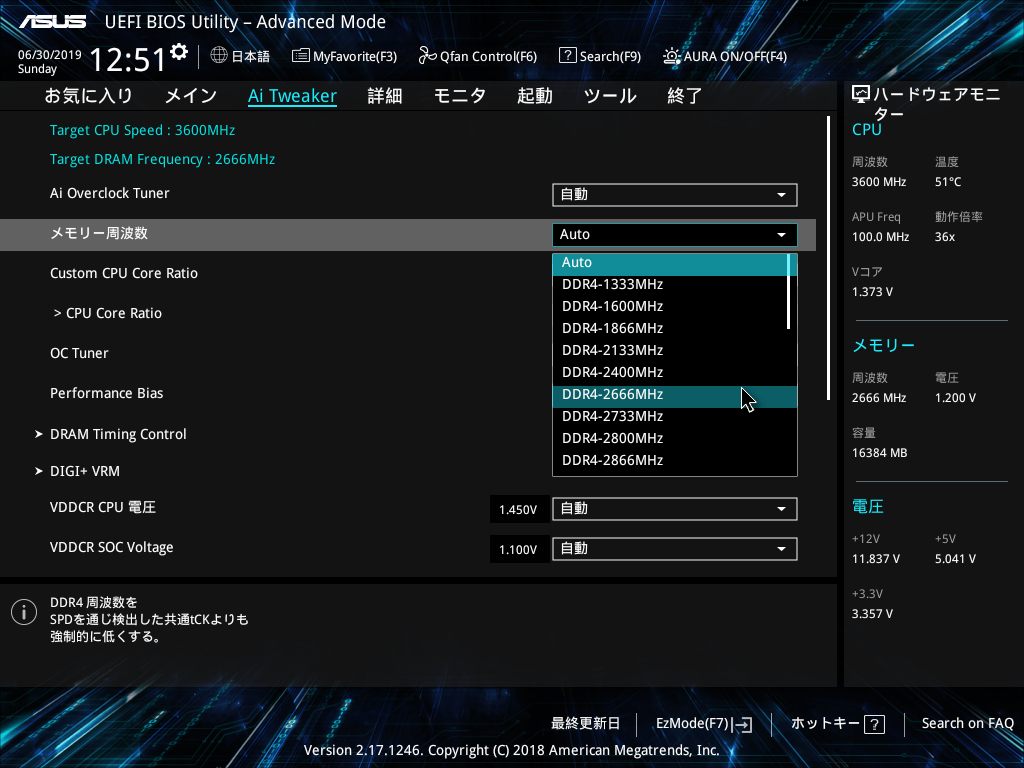
Task: Click the hotkey question mark box icon
Action: click(x=874, y=724)
